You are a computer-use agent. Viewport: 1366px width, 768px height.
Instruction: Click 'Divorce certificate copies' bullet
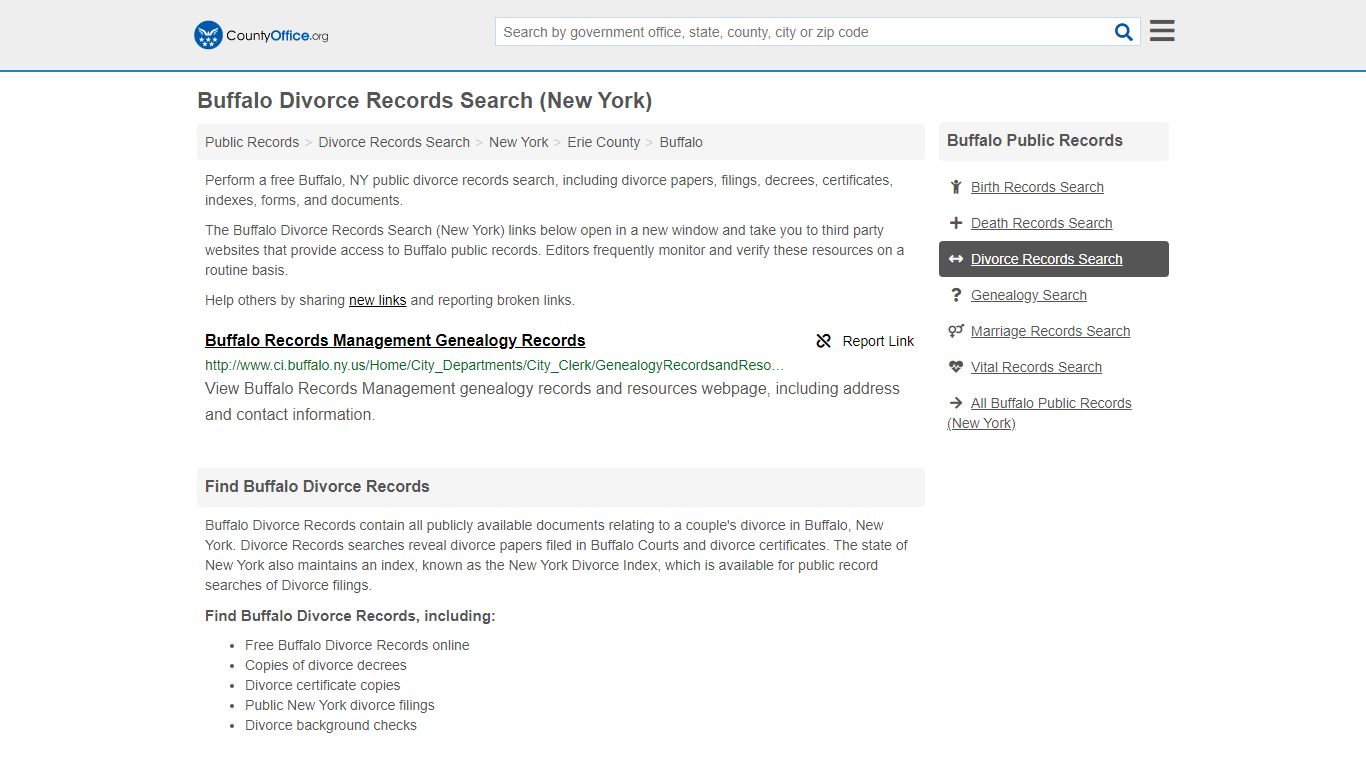pos(323,685)
